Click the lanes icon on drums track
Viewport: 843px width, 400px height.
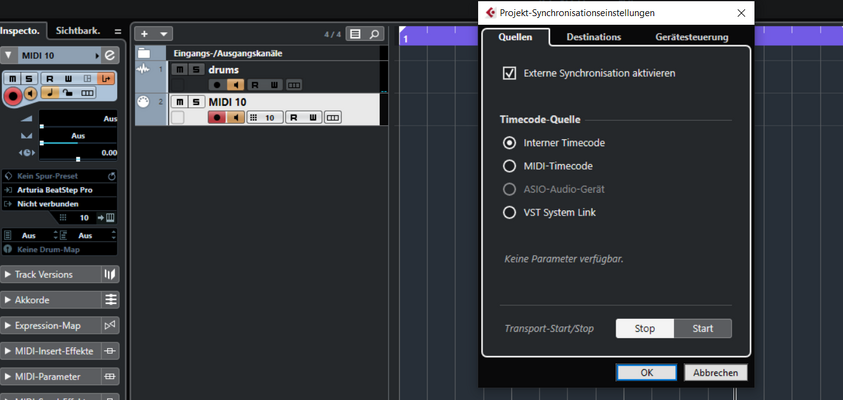(294, 85)
